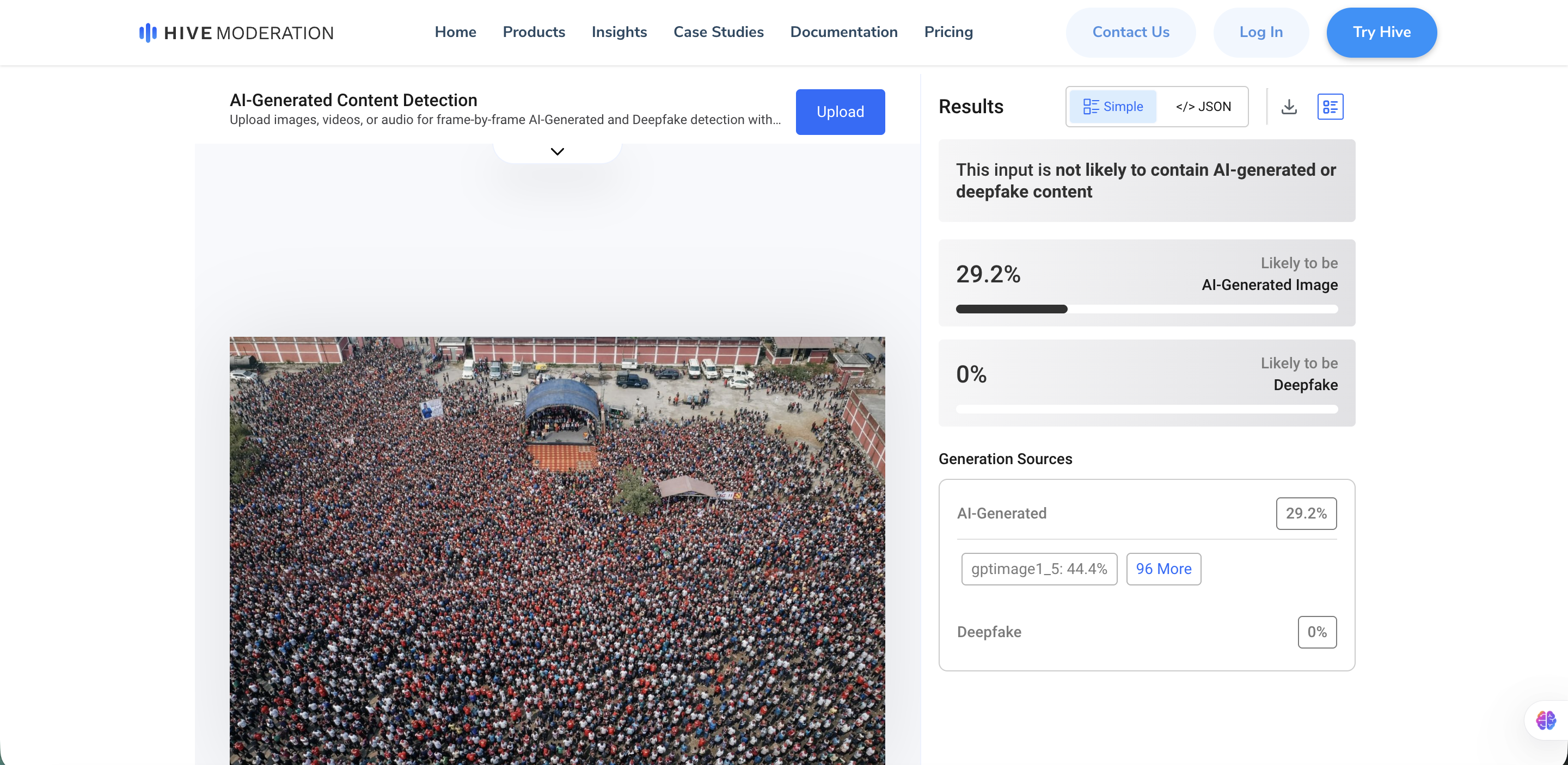Click the Try Hive button

tap(1381, 32)
